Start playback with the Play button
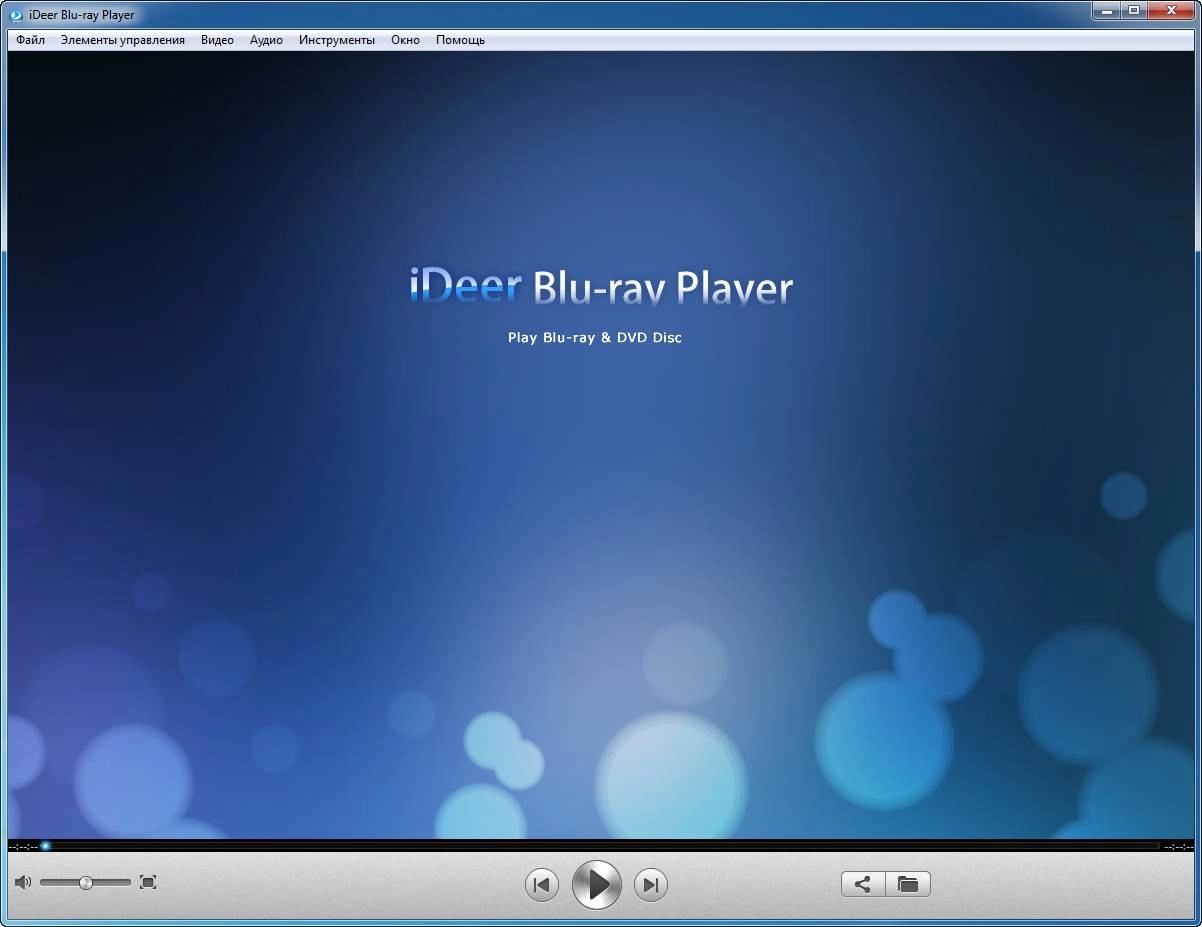Viewport: 1202px width, 927px height. click(x=597, y=884)
